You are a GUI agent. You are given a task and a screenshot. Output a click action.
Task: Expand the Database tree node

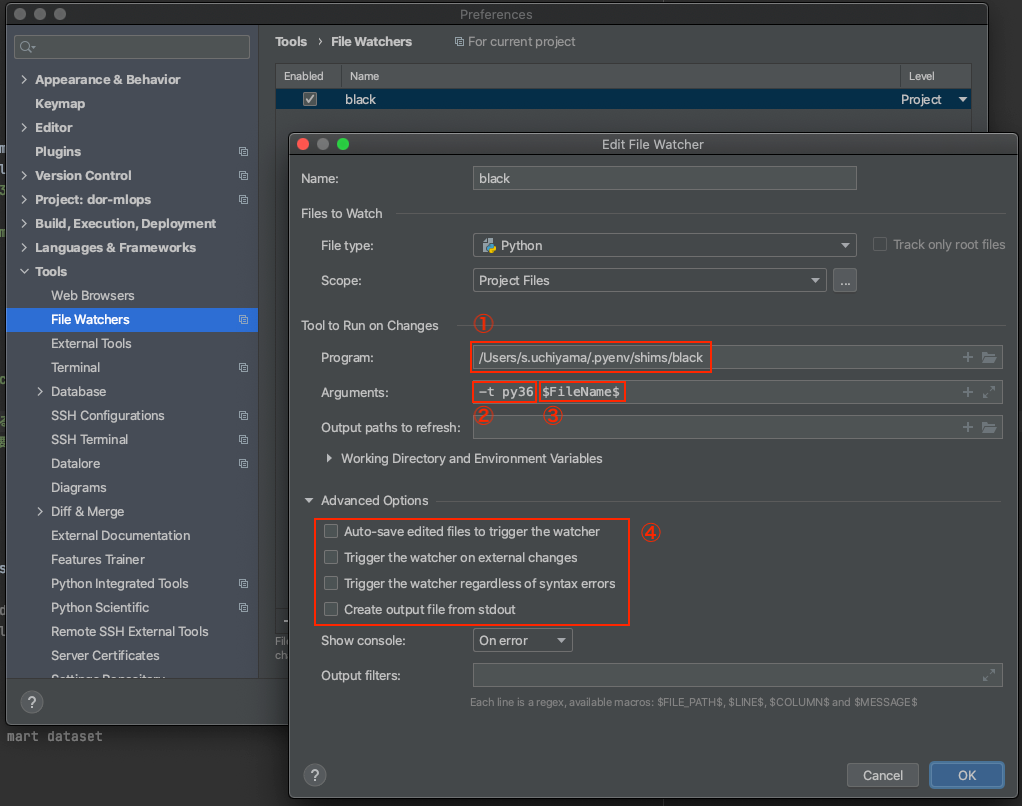40,391
